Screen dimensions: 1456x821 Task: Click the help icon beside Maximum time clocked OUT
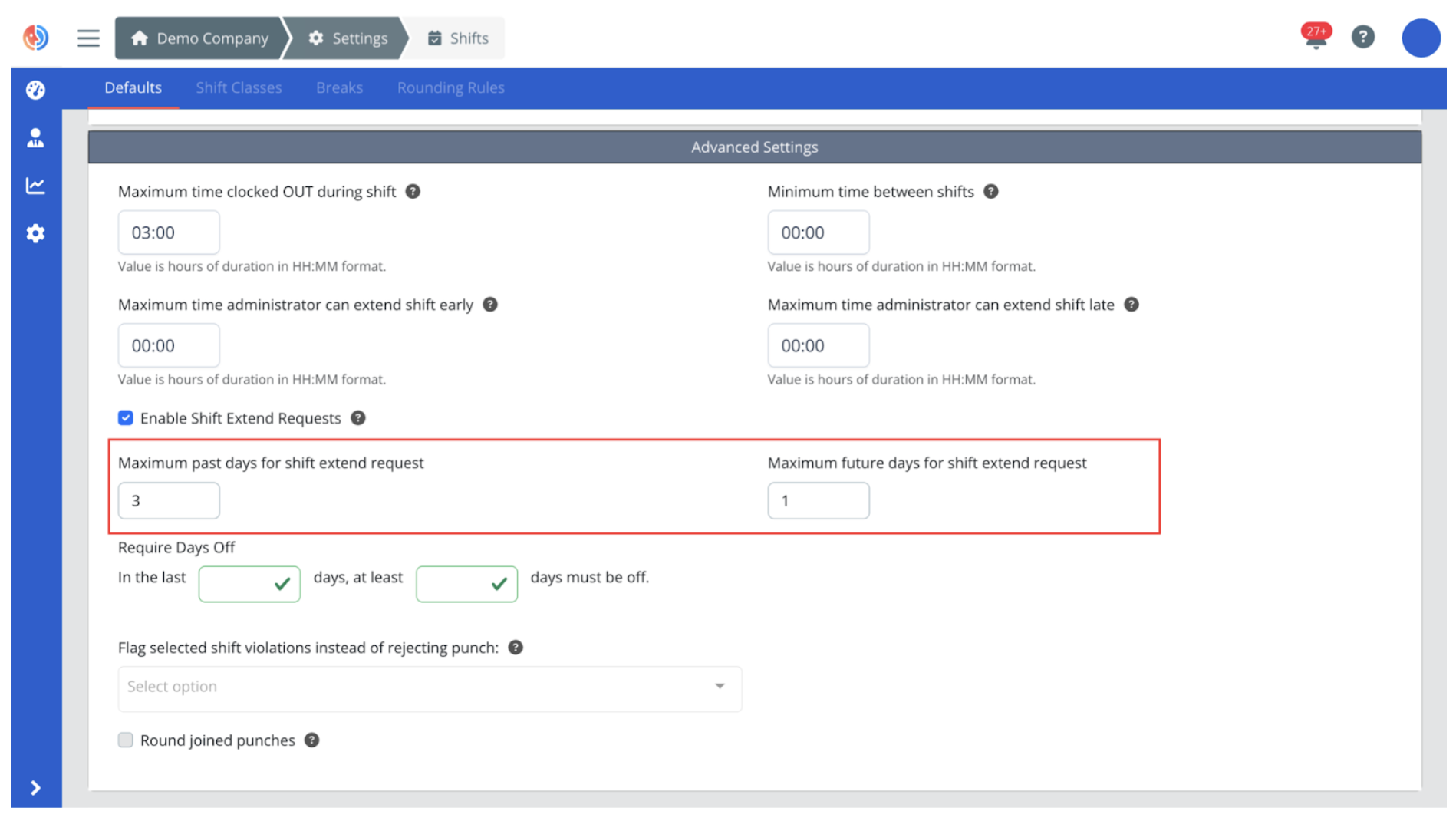[x=413, y=191]
